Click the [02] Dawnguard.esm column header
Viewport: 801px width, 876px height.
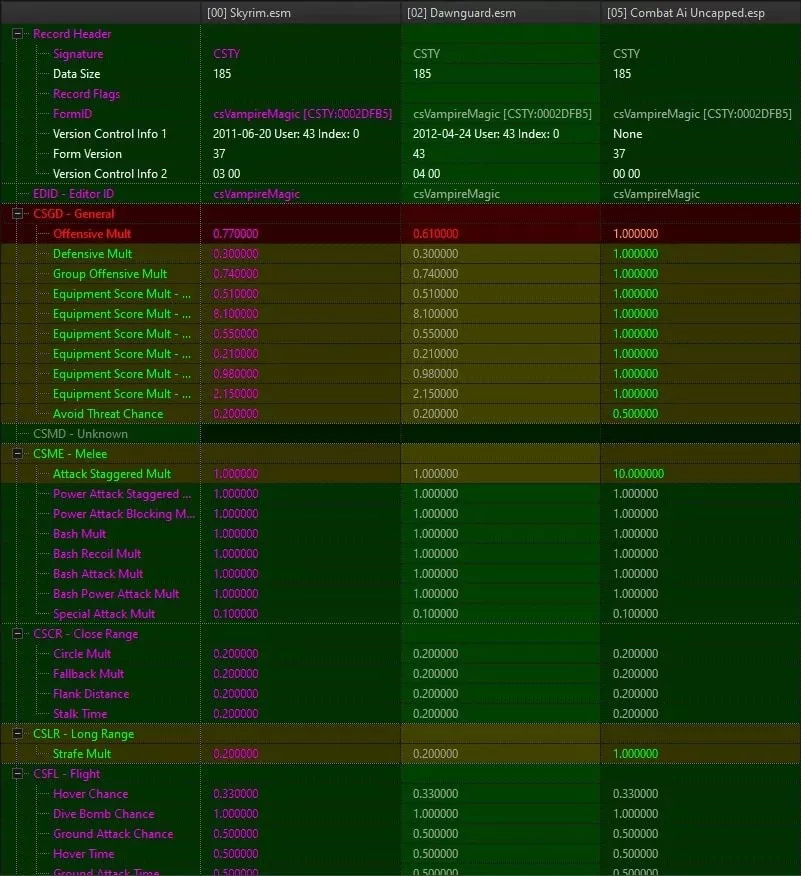coord(500,12)
